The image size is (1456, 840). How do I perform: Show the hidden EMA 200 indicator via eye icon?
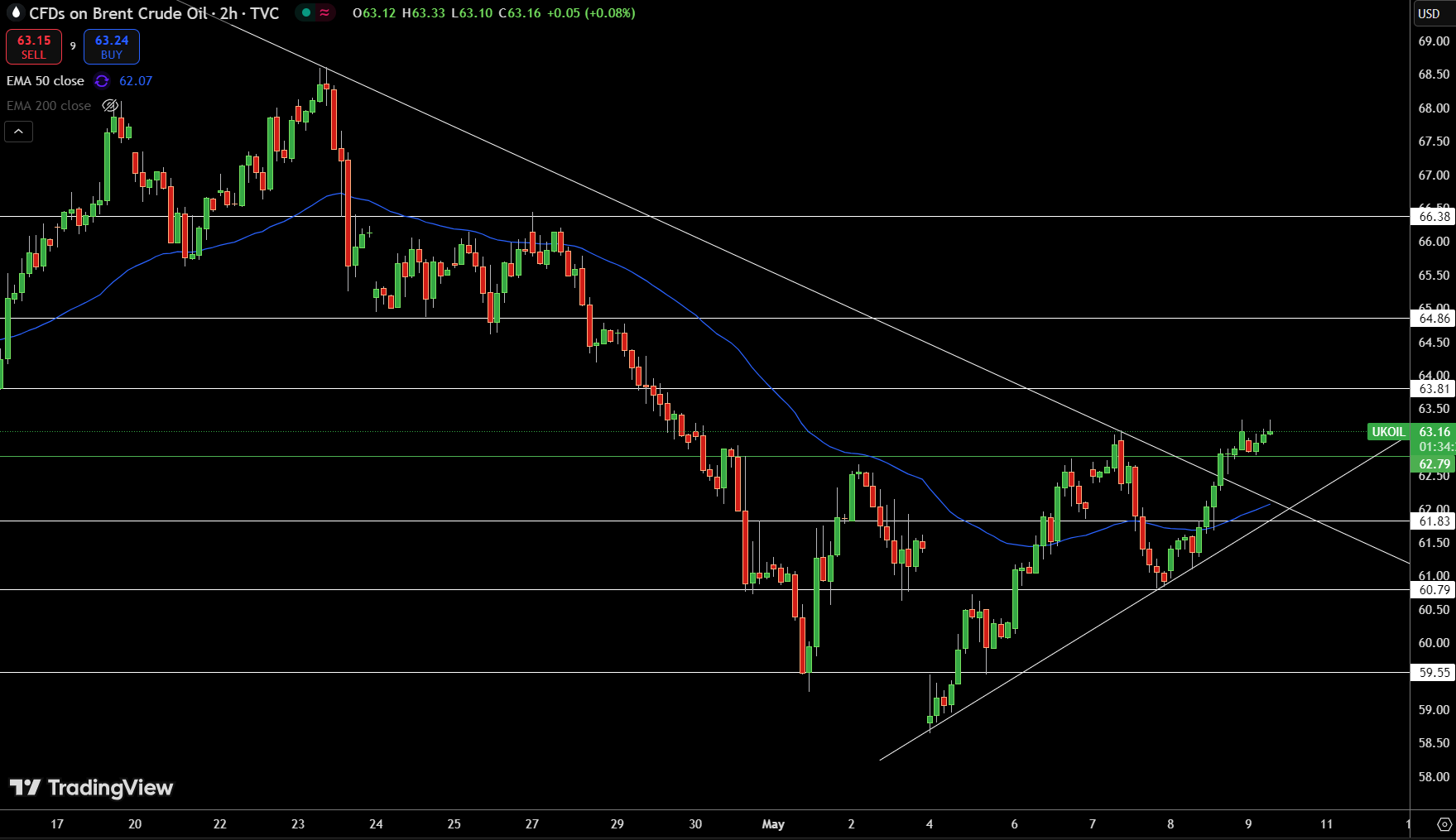click(x=110, y=106)
